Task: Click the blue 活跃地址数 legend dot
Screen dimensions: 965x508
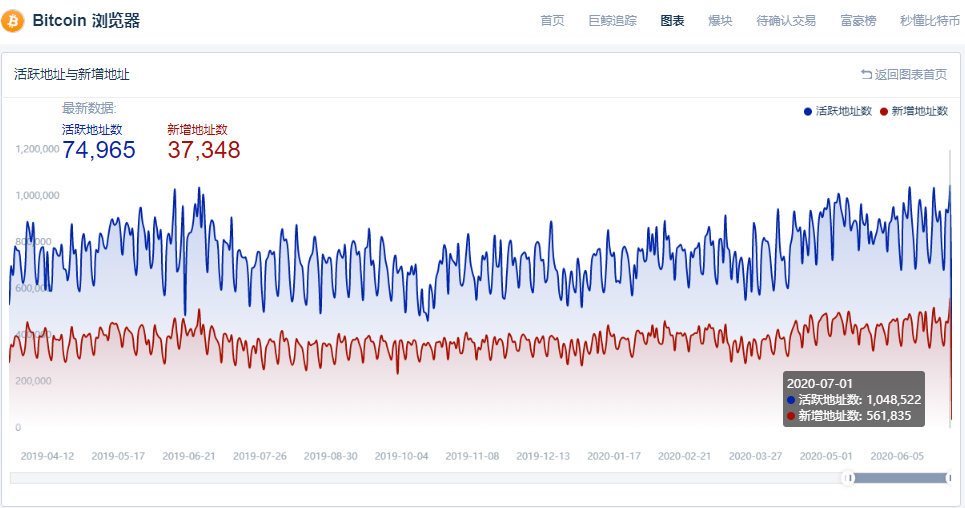Action: point(808,111)
